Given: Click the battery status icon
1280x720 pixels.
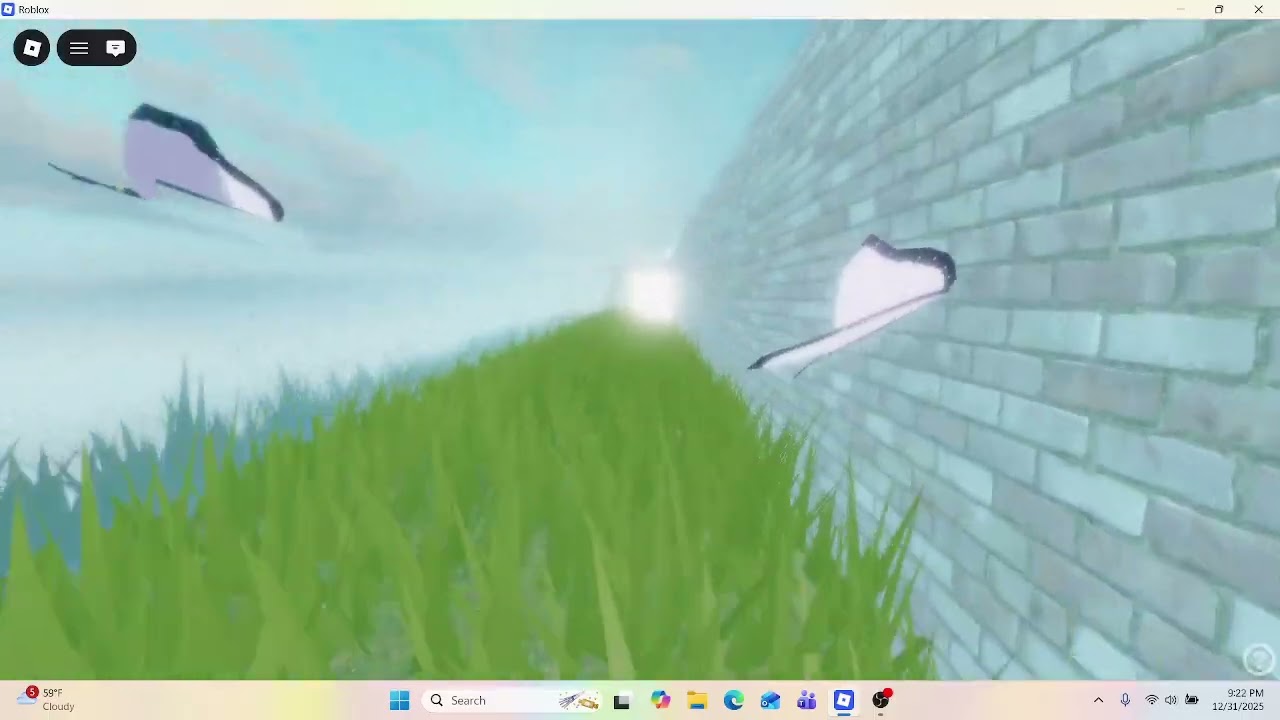Looking at the screenshot, I should [x=1191, y=700].
